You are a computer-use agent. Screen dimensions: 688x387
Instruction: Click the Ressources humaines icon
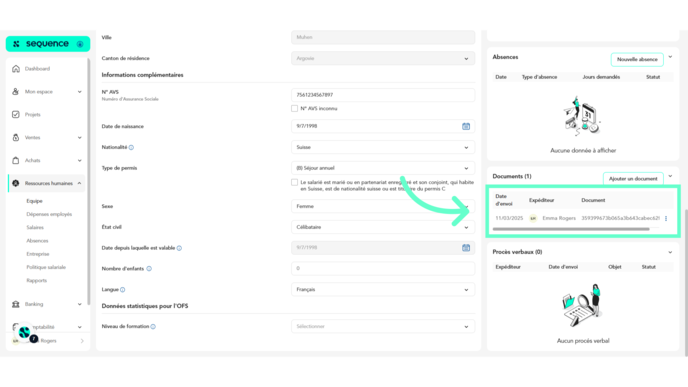(16, 183)
